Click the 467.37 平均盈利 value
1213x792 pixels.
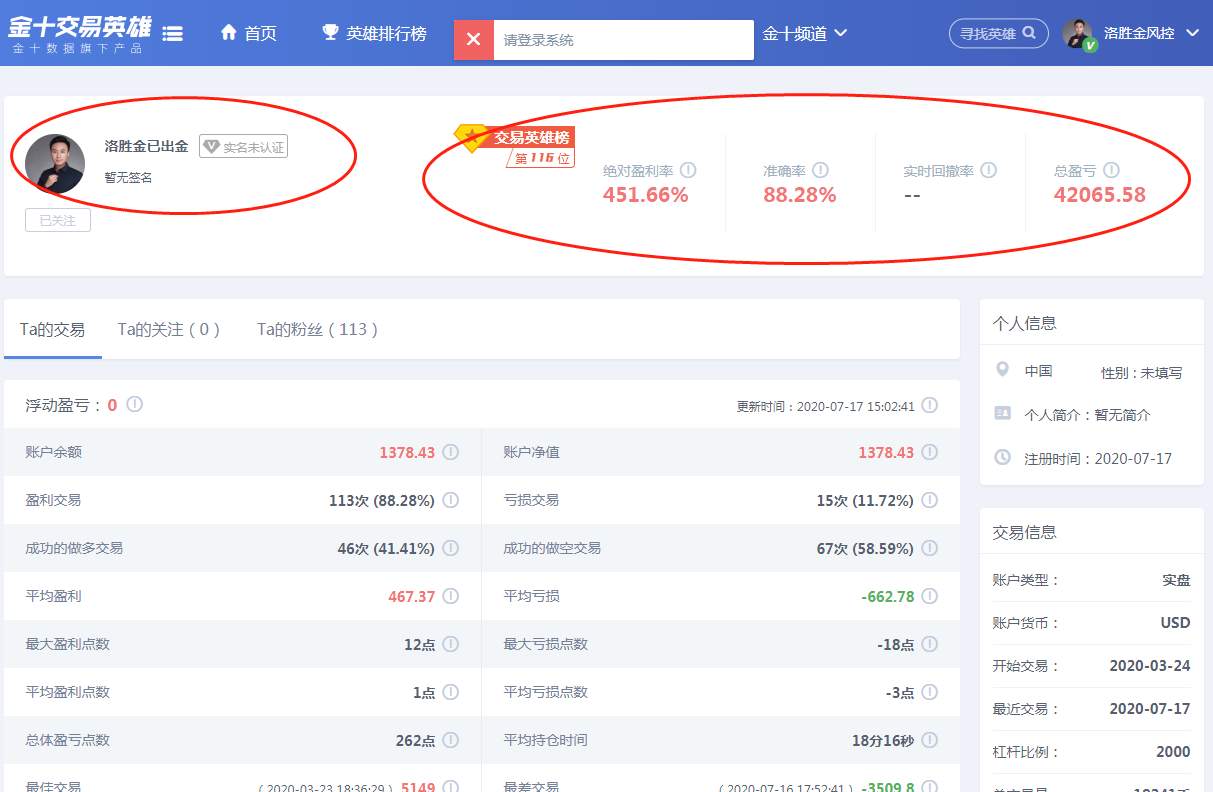[412, 596]
